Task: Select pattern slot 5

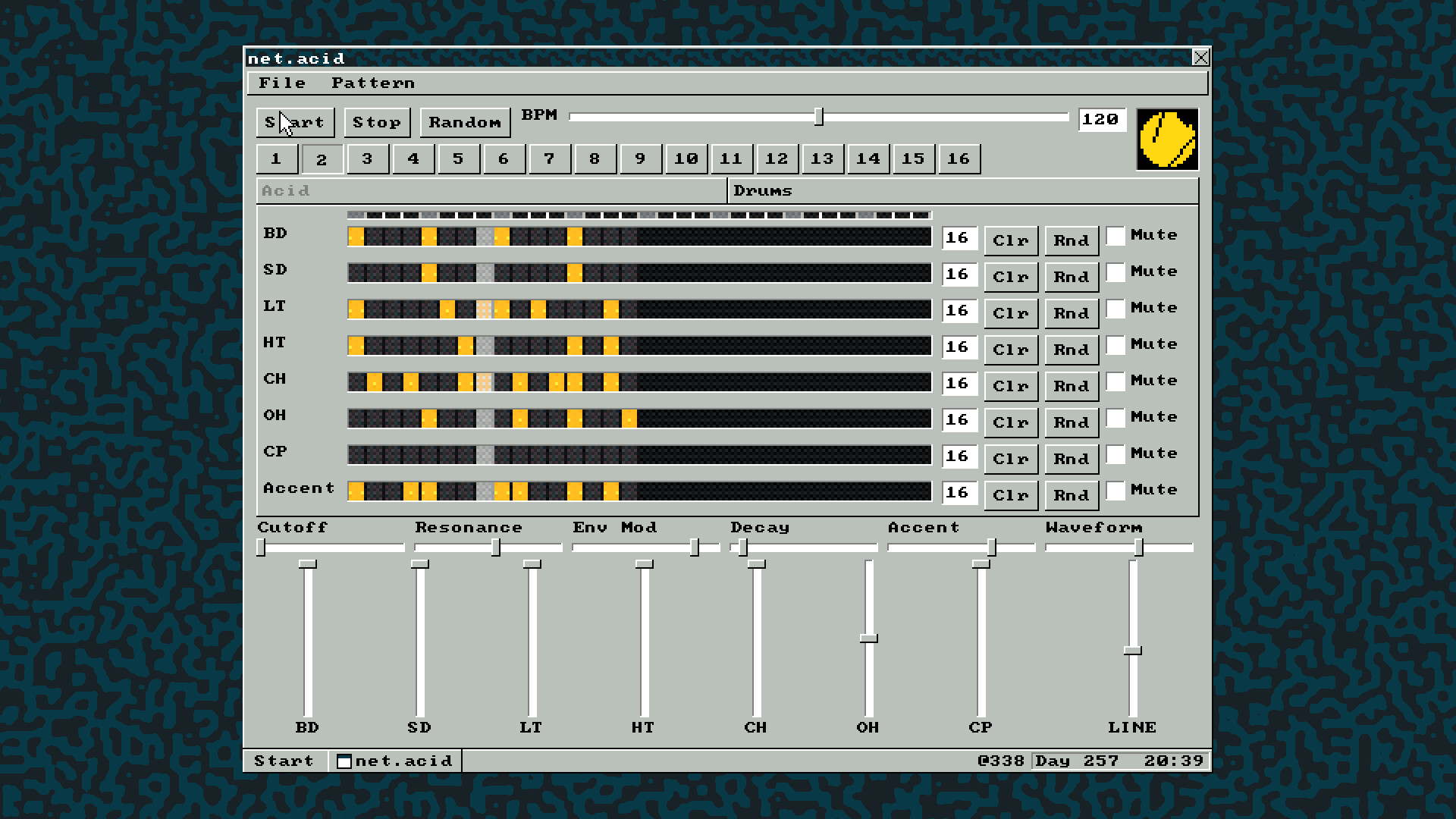Action: coord(458,159)
